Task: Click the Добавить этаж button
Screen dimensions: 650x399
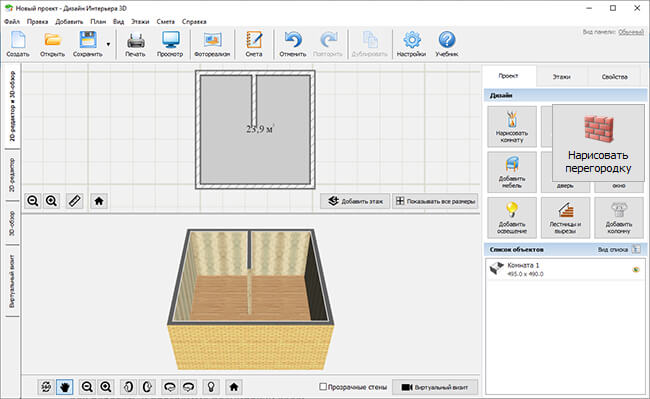Action: coord(355,201)
